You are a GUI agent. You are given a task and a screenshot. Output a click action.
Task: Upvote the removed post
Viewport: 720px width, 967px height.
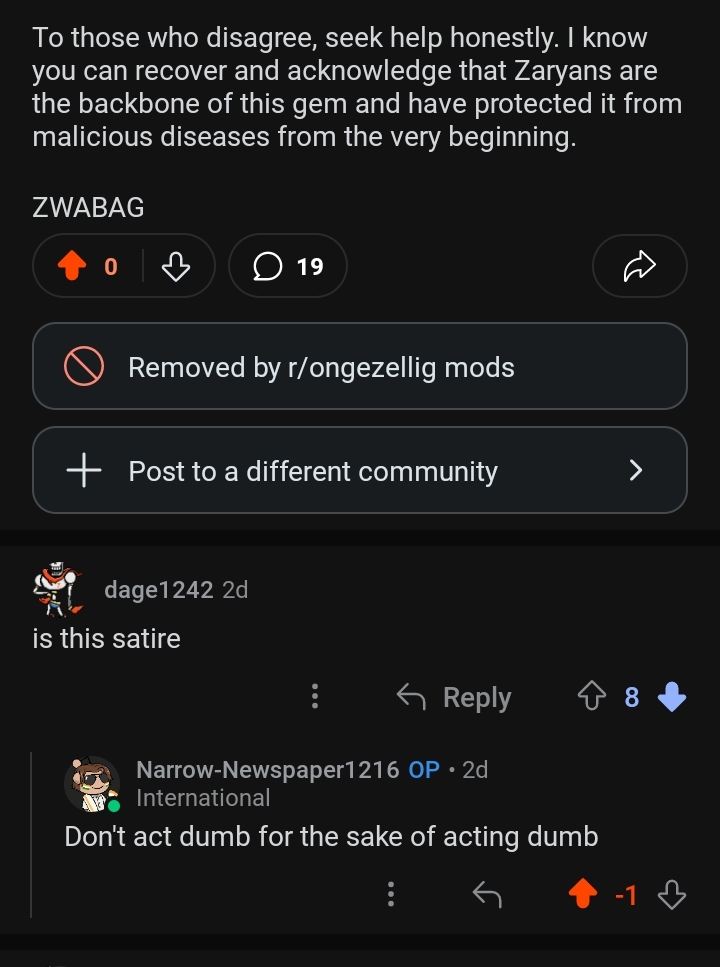69,266
